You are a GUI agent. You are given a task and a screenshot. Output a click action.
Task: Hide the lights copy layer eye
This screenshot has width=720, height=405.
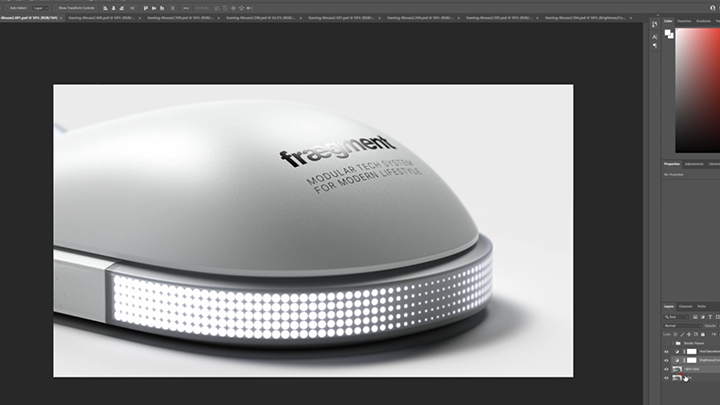[666, 369]
